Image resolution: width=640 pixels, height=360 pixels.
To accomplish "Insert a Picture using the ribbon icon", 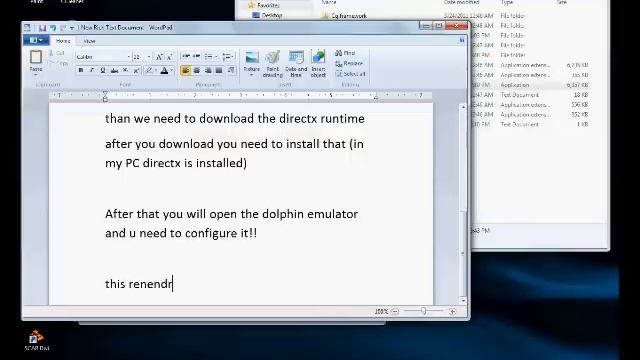I will [x=252, y=58].
